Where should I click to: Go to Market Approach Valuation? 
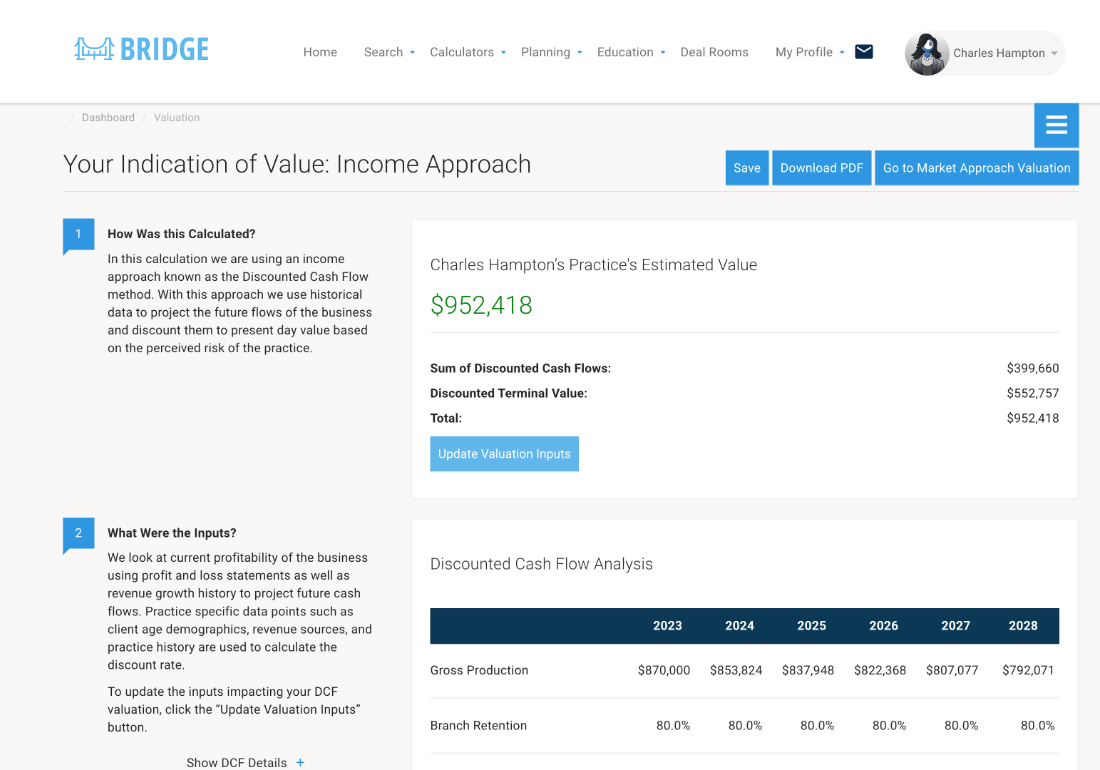[x=976, y=168]
